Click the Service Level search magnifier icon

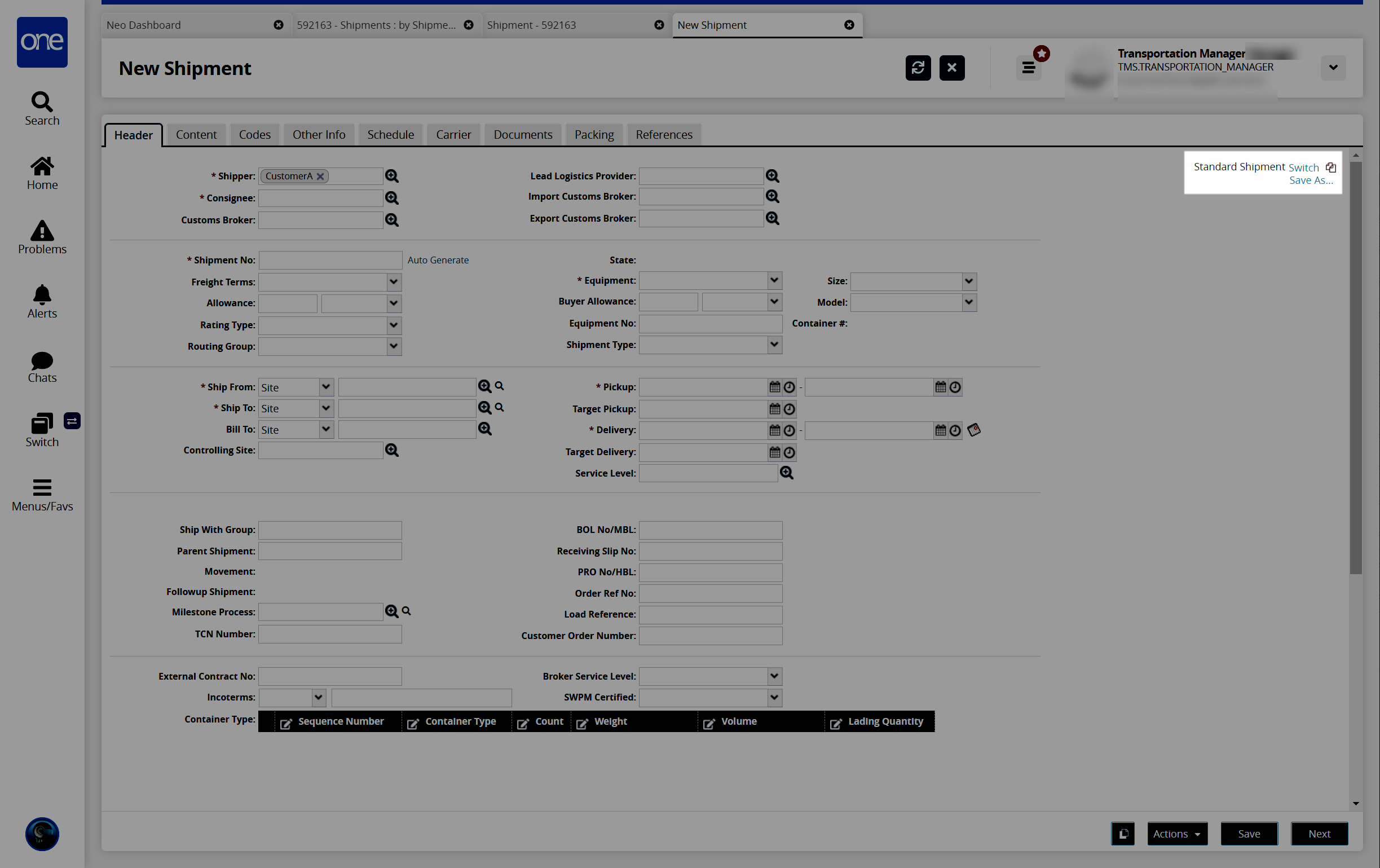tap(789, 473)
